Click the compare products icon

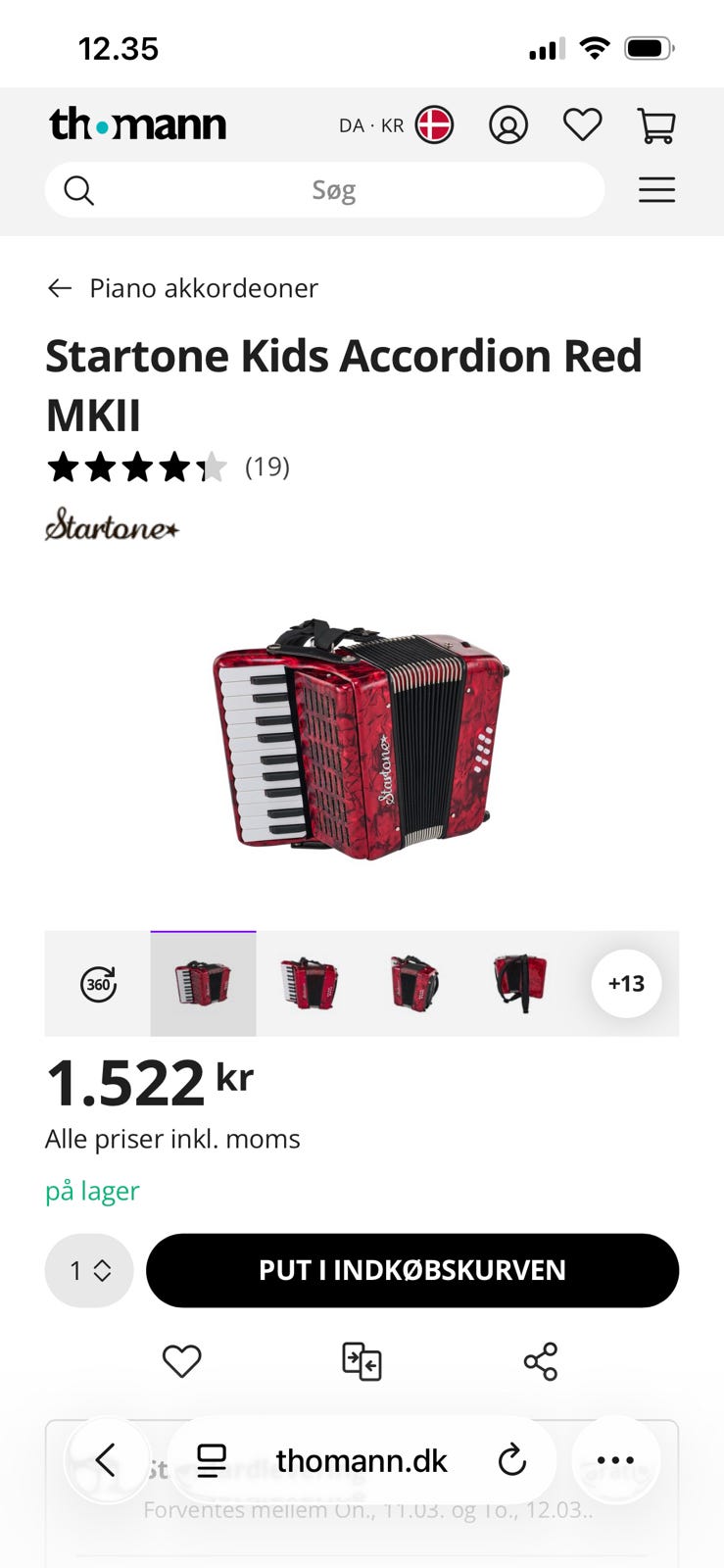tap(362, 1361)
